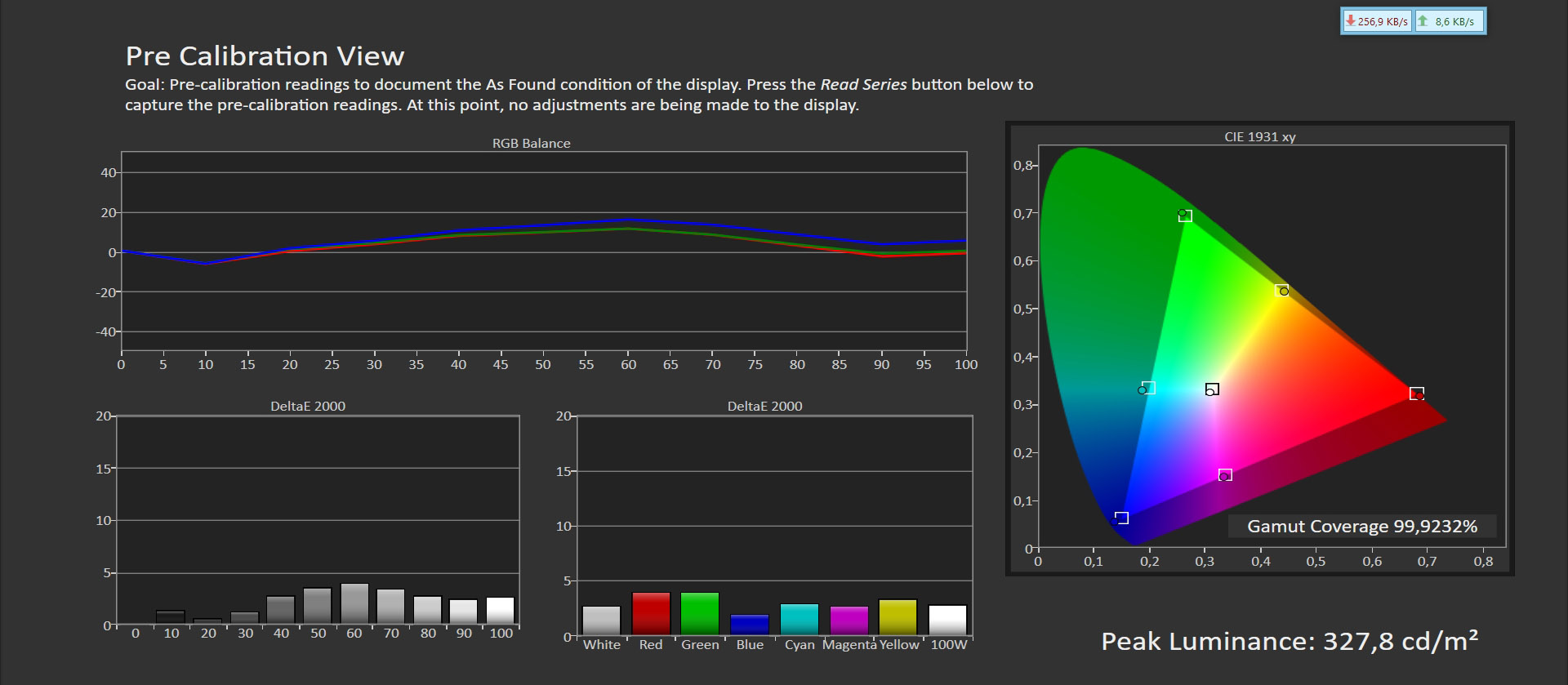Viewport: 1568px width, 685px height.
Task: Select the Blue bar in color DeltaE chart
Action: point(750,625)
